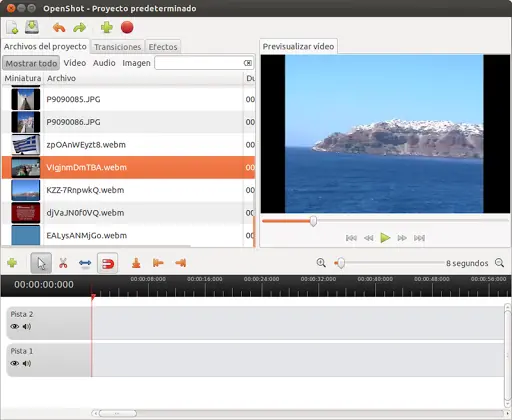Import files with the green plus icon
This screenshot has width=512, height=420.
(x=107, y=27)
